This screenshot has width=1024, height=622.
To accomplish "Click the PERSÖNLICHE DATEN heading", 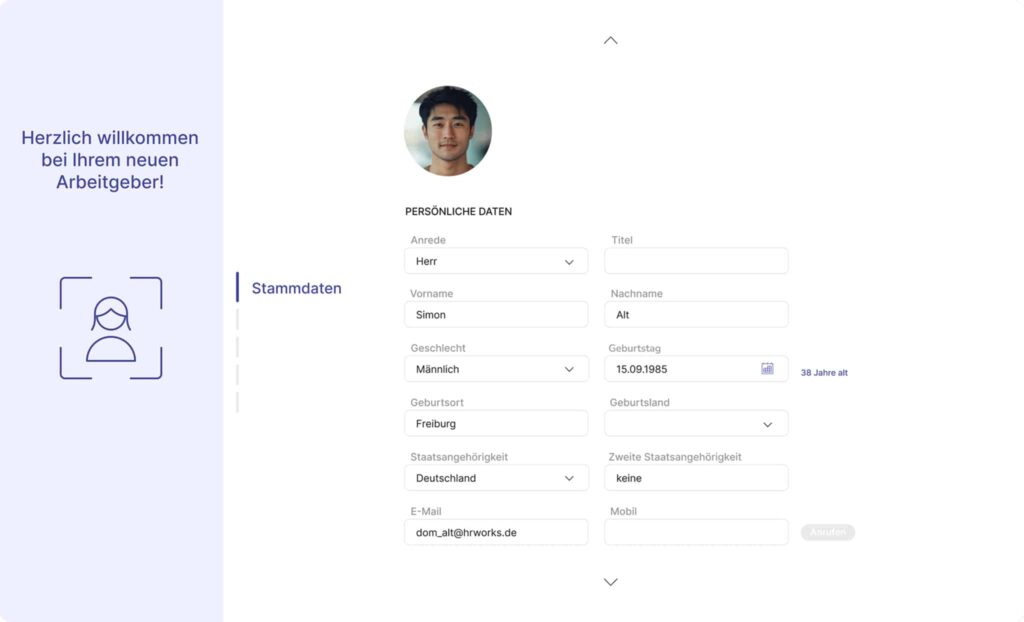I will click(458, 212).
